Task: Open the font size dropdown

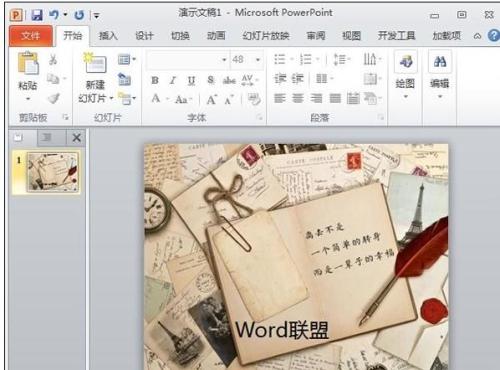Action: click(258, 60)
